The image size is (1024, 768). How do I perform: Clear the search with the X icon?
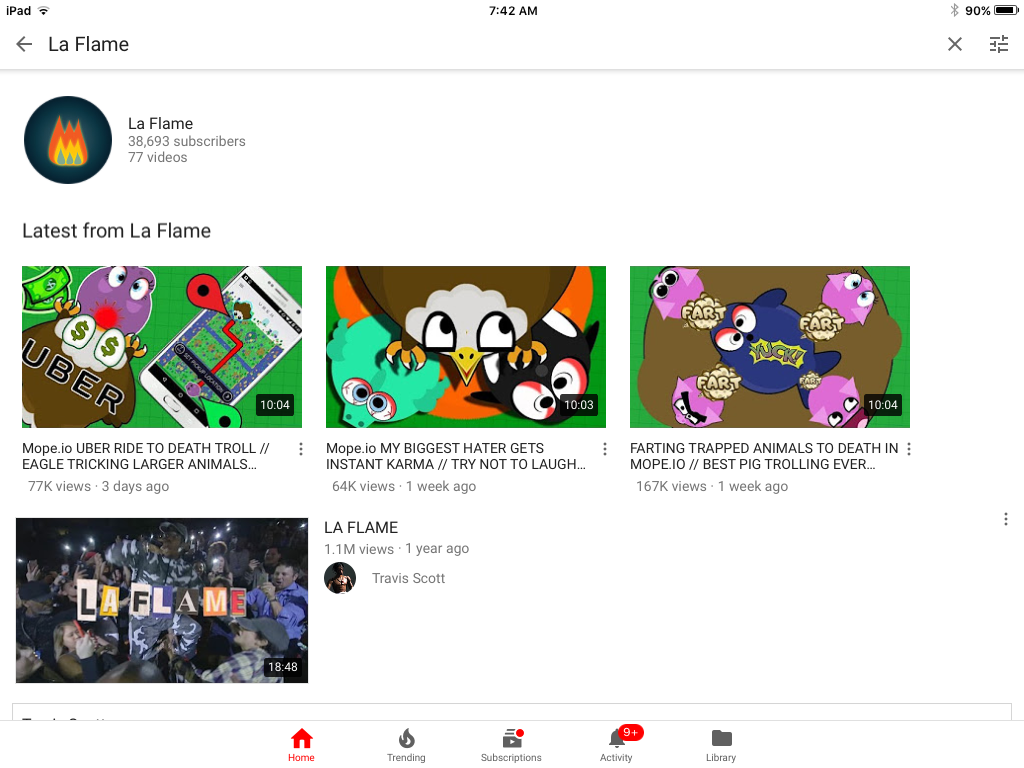pos(955,44)
